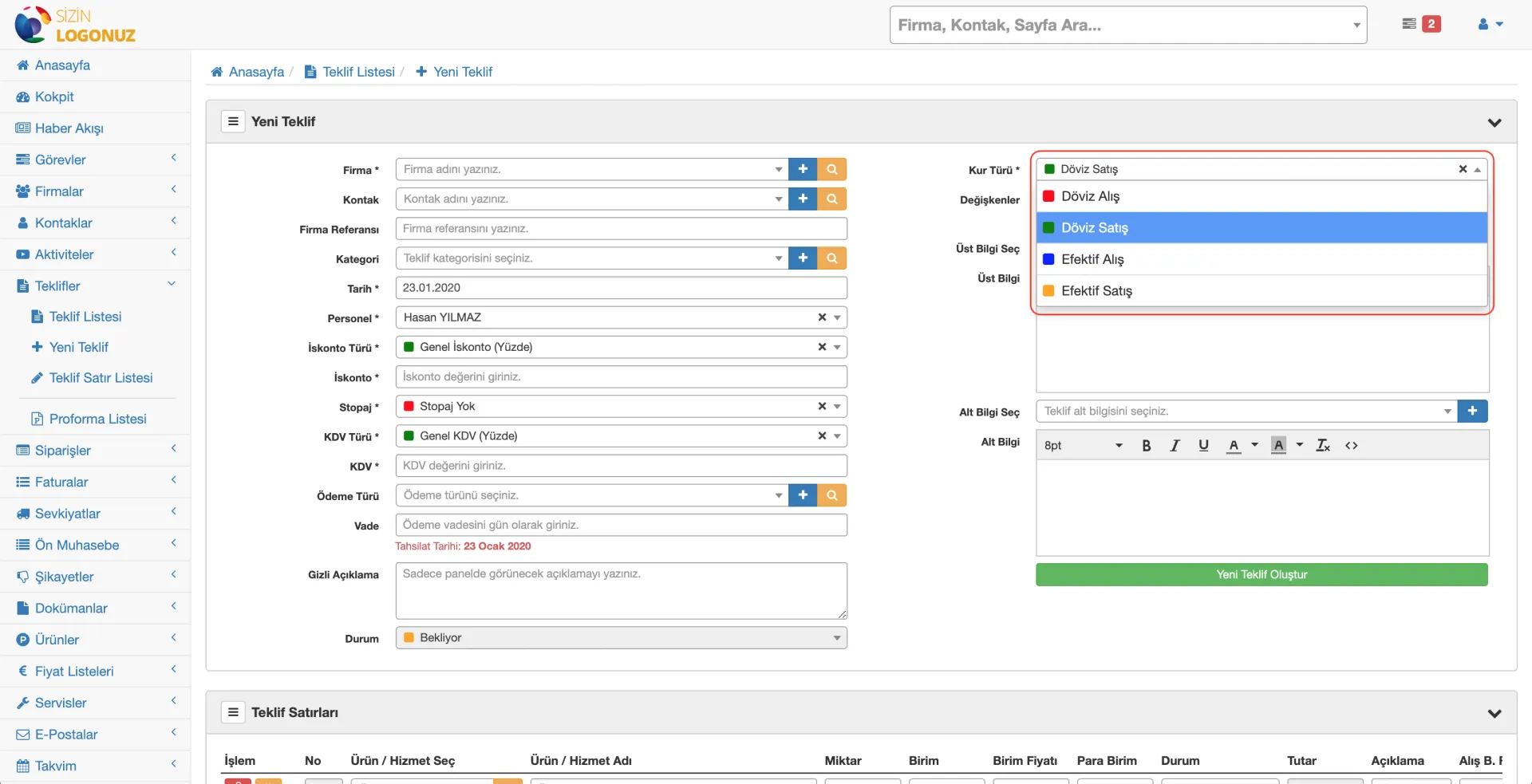Collapse the Yeni Teklif panel with chevron
Viewport: 1532px width, 784px height.
tap(1494, 122)
